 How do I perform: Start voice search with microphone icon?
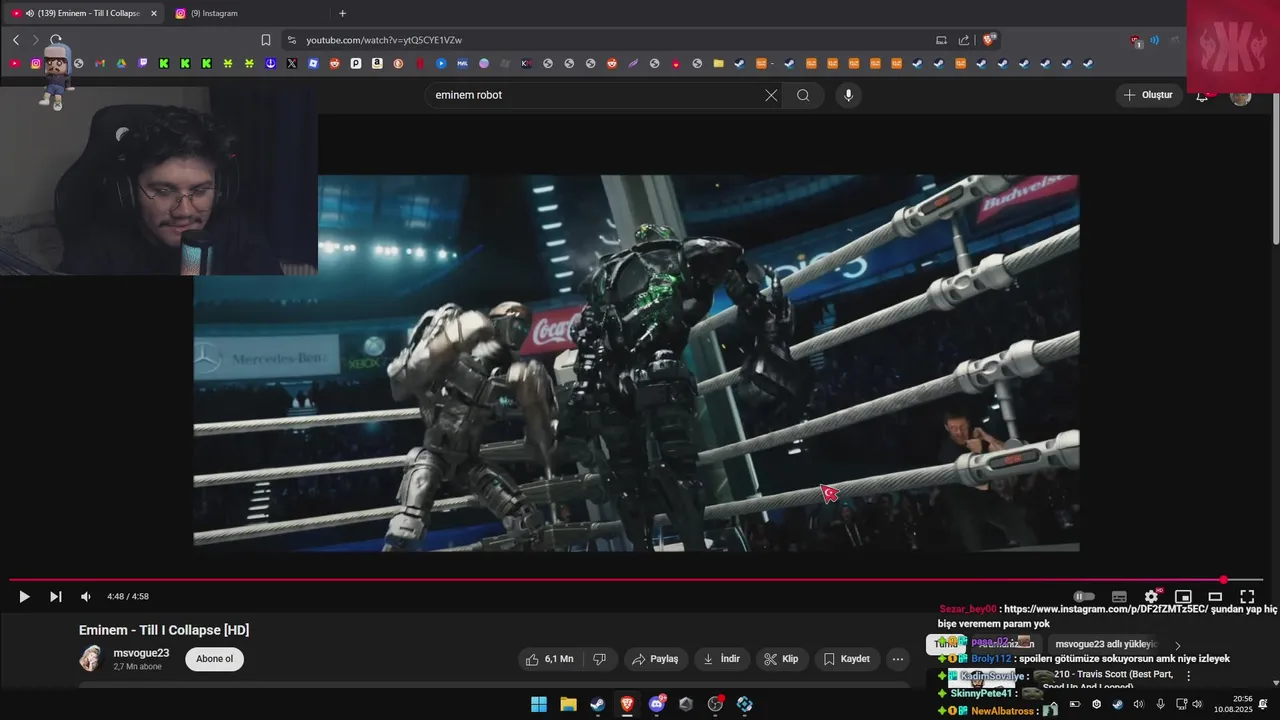coord(849,95)
